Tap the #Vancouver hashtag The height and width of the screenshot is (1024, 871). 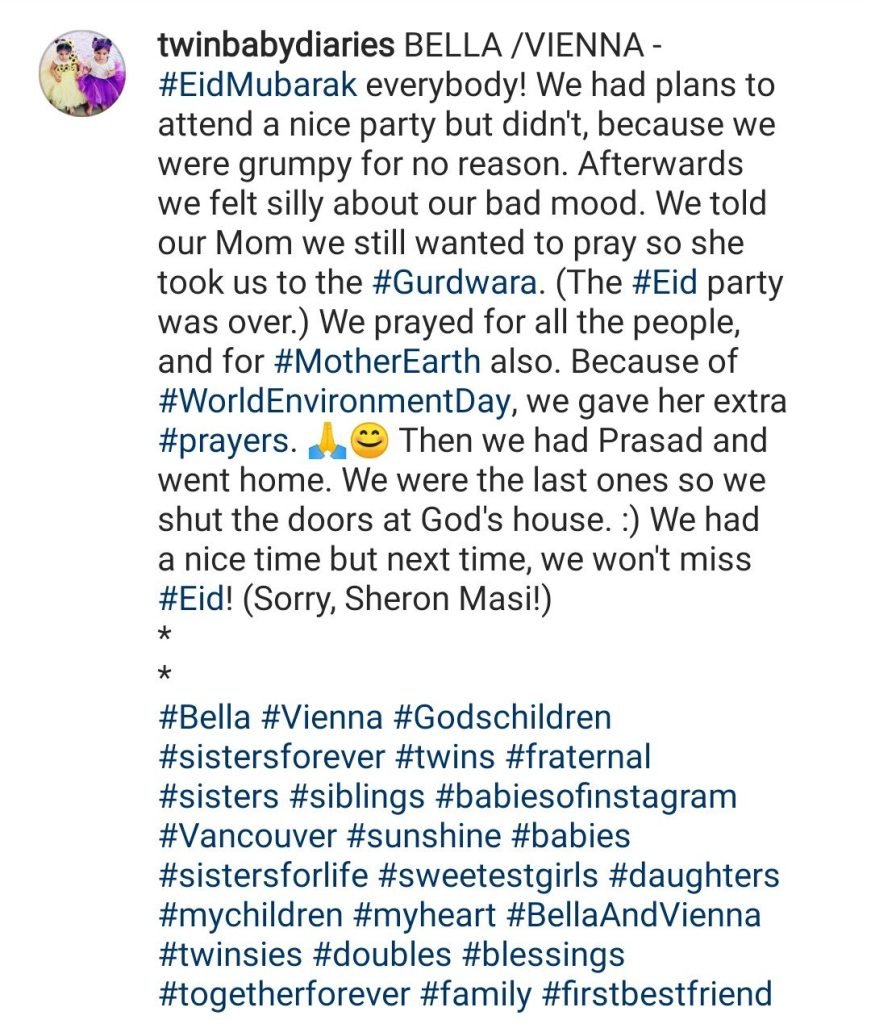tap(246, 836)
